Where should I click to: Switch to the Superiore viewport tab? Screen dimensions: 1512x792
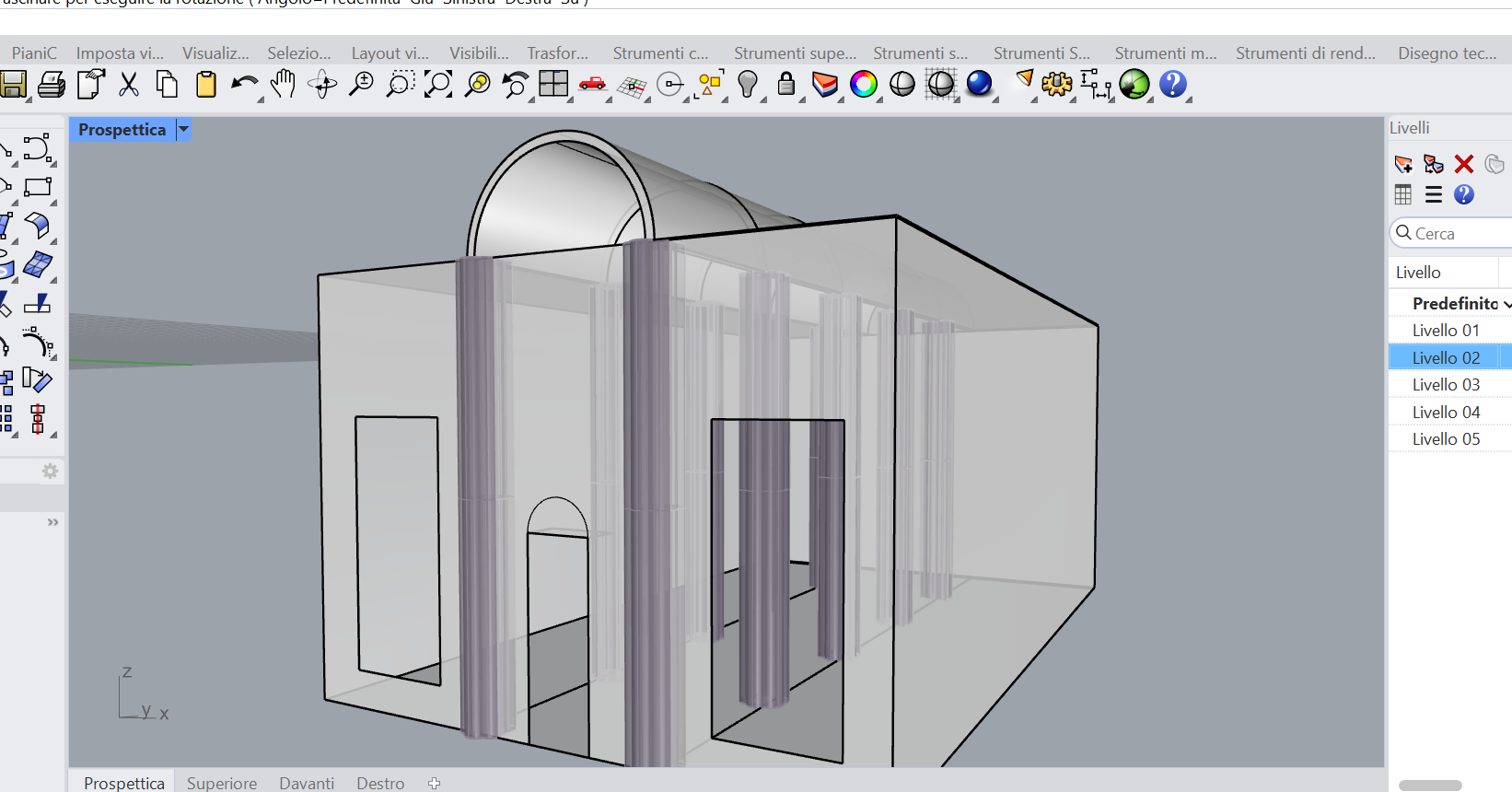pos(222,783)
